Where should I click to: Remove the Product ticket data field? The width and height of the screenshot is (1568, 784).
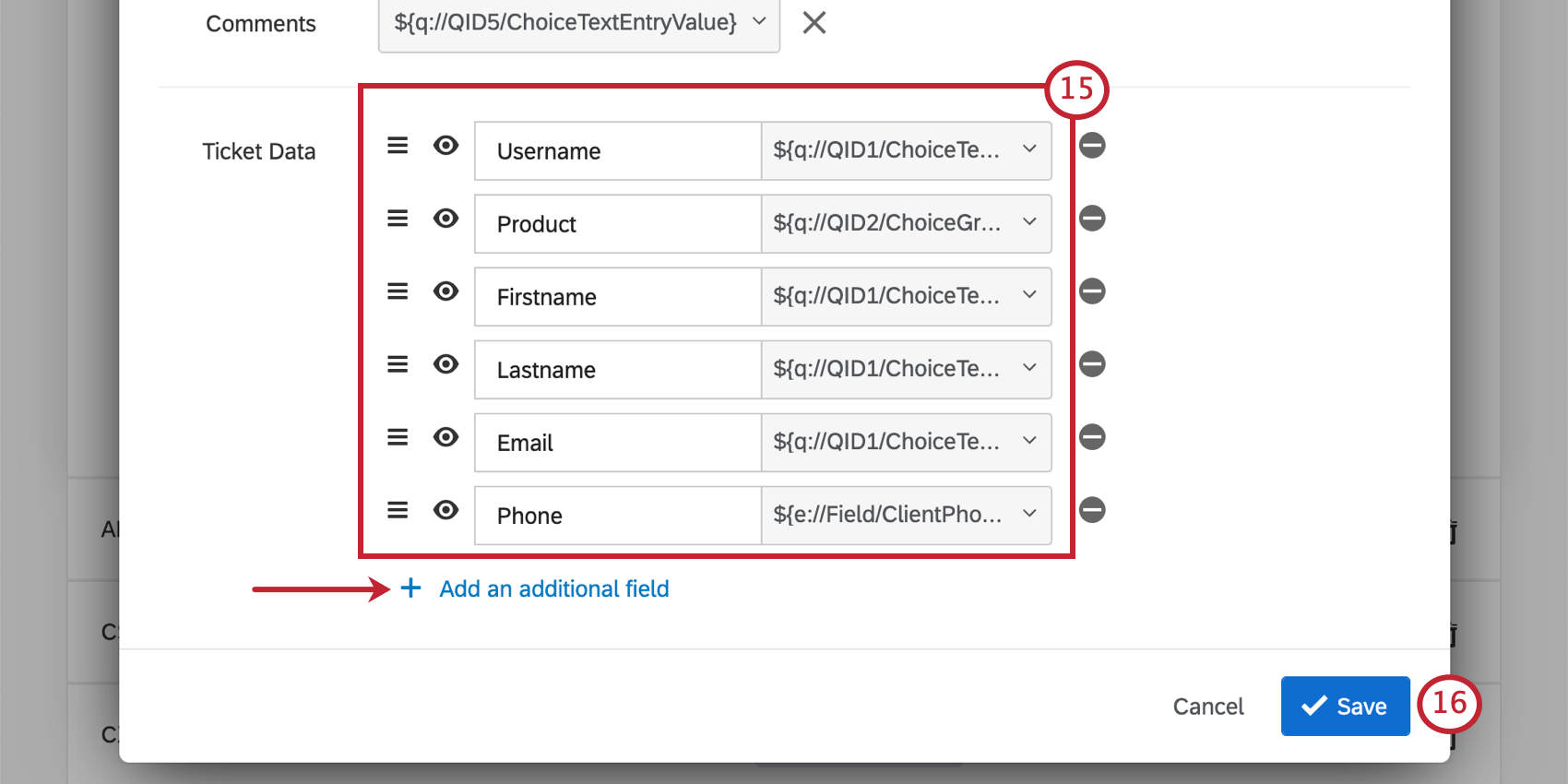(1092, 219)
